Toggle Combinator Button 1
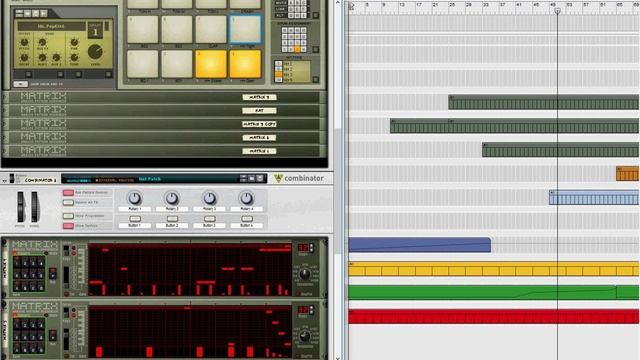The height and width of the screenshot is (360, 640). (135, 219)
